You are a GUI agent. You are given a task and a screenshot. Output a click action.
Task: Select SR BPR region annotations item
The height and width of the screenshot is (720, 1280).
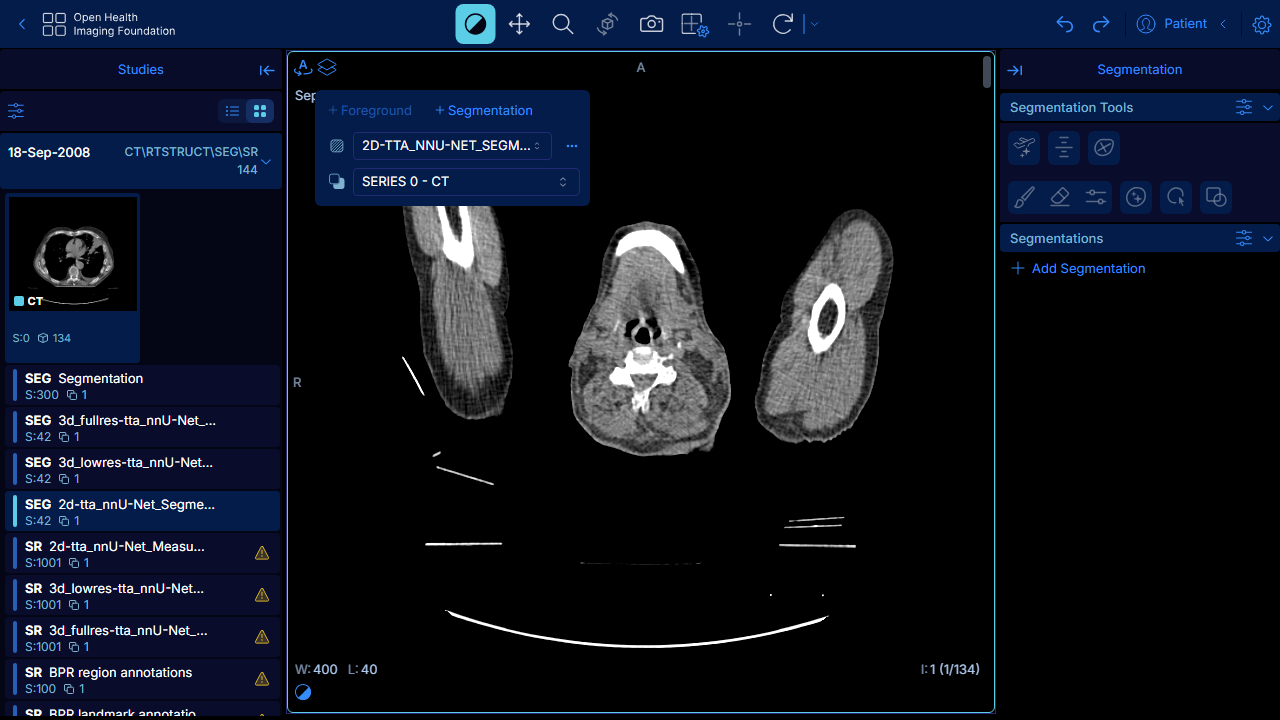[x=141, y=680]
